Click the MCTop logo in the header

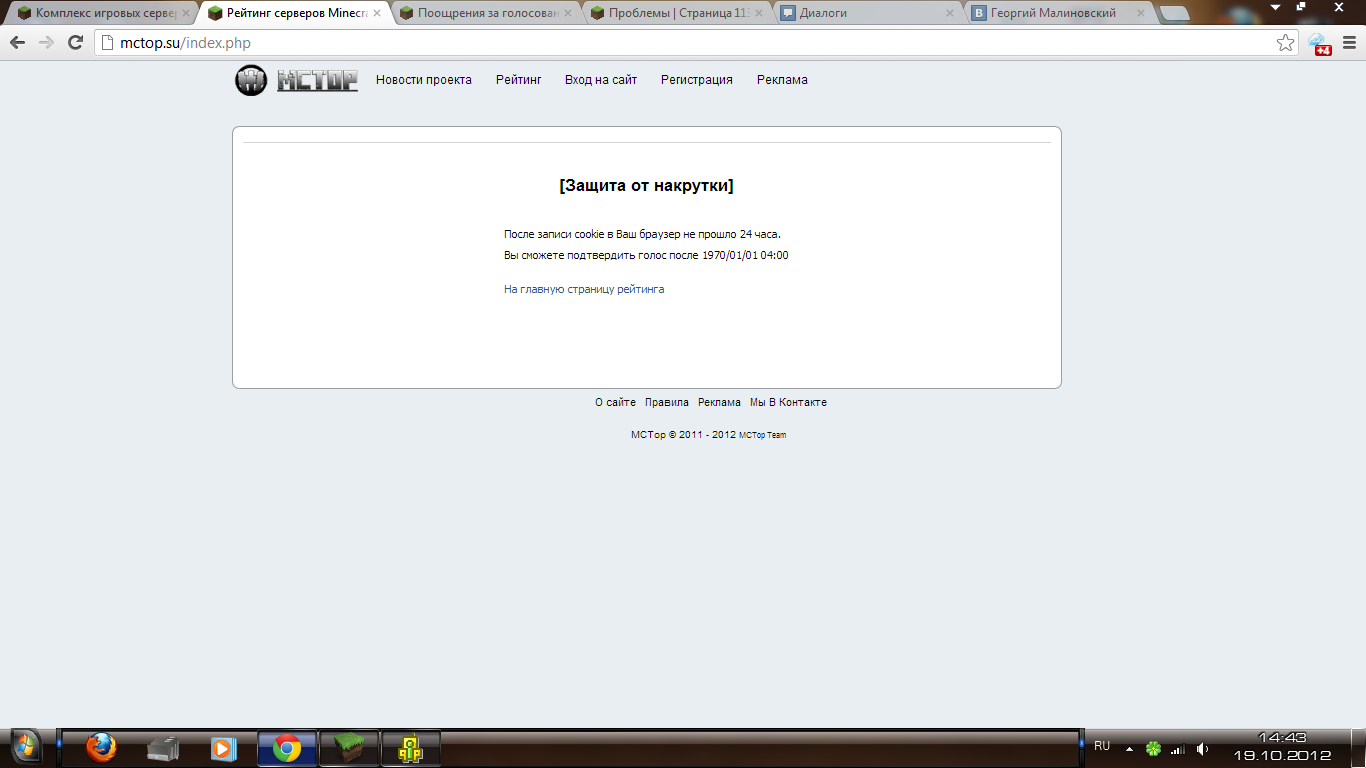296,80
